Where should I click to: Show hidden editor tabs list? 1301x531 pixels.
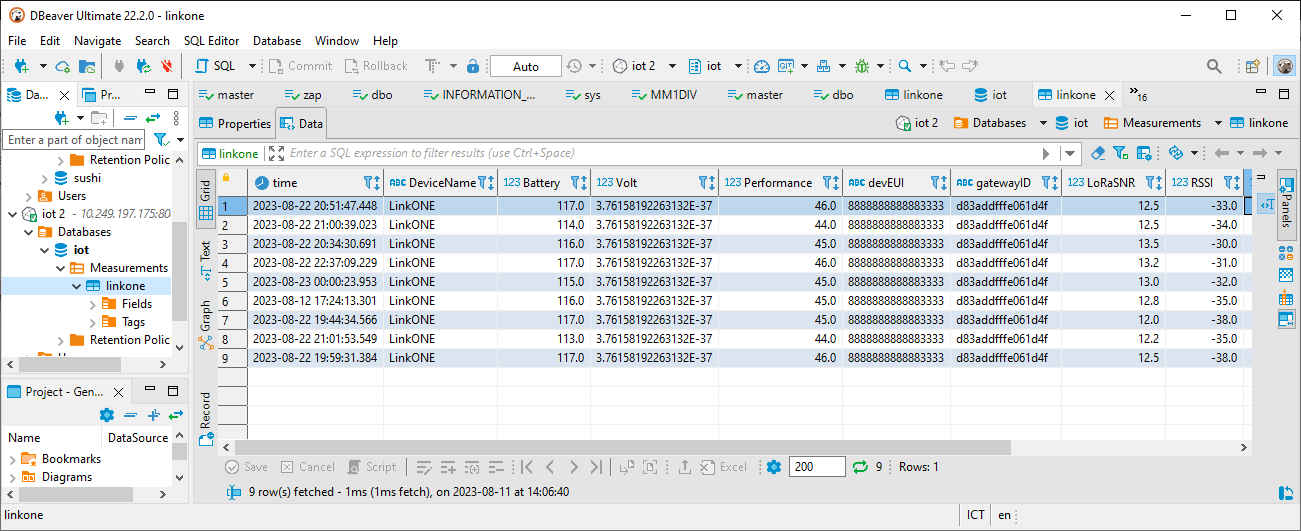[x=1138, y=95]
